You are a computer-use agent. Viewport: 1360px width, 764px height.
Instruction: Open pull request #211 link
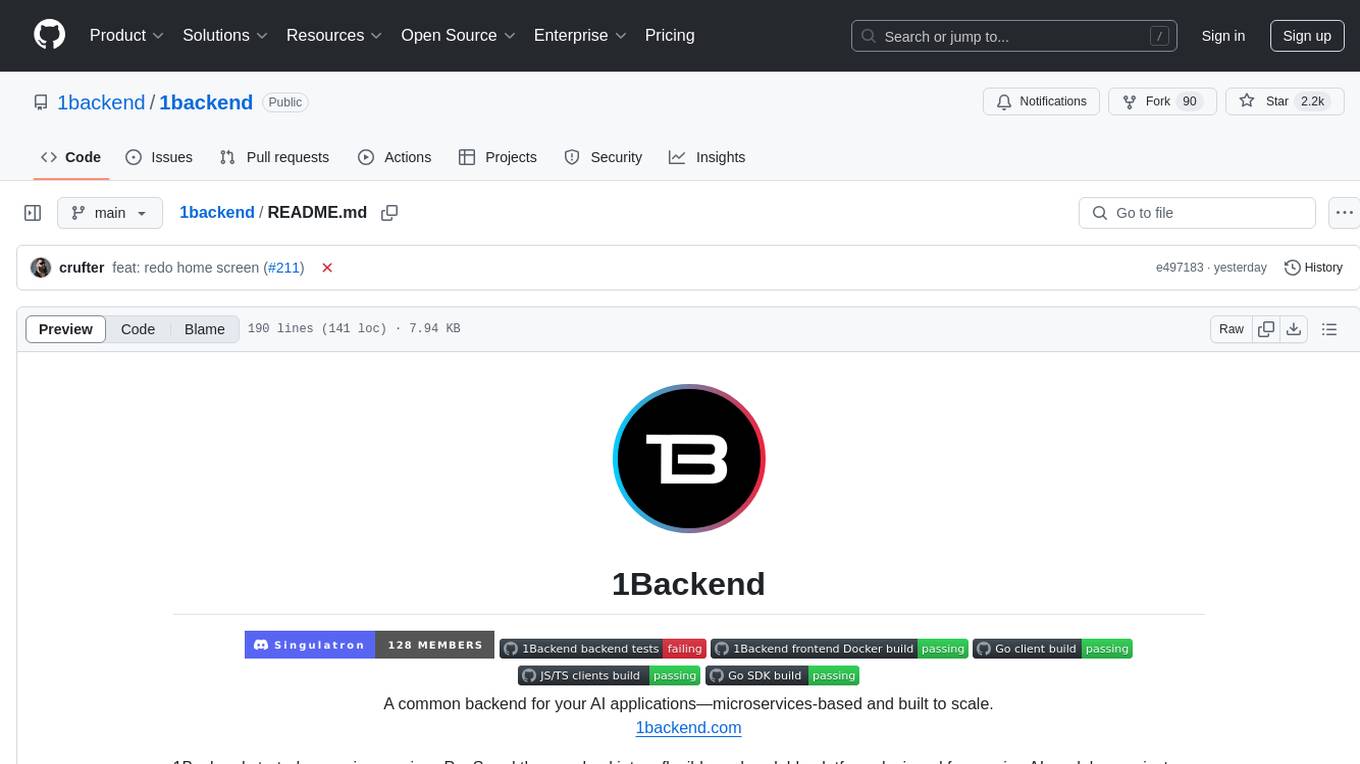click(x=285, y=268)
